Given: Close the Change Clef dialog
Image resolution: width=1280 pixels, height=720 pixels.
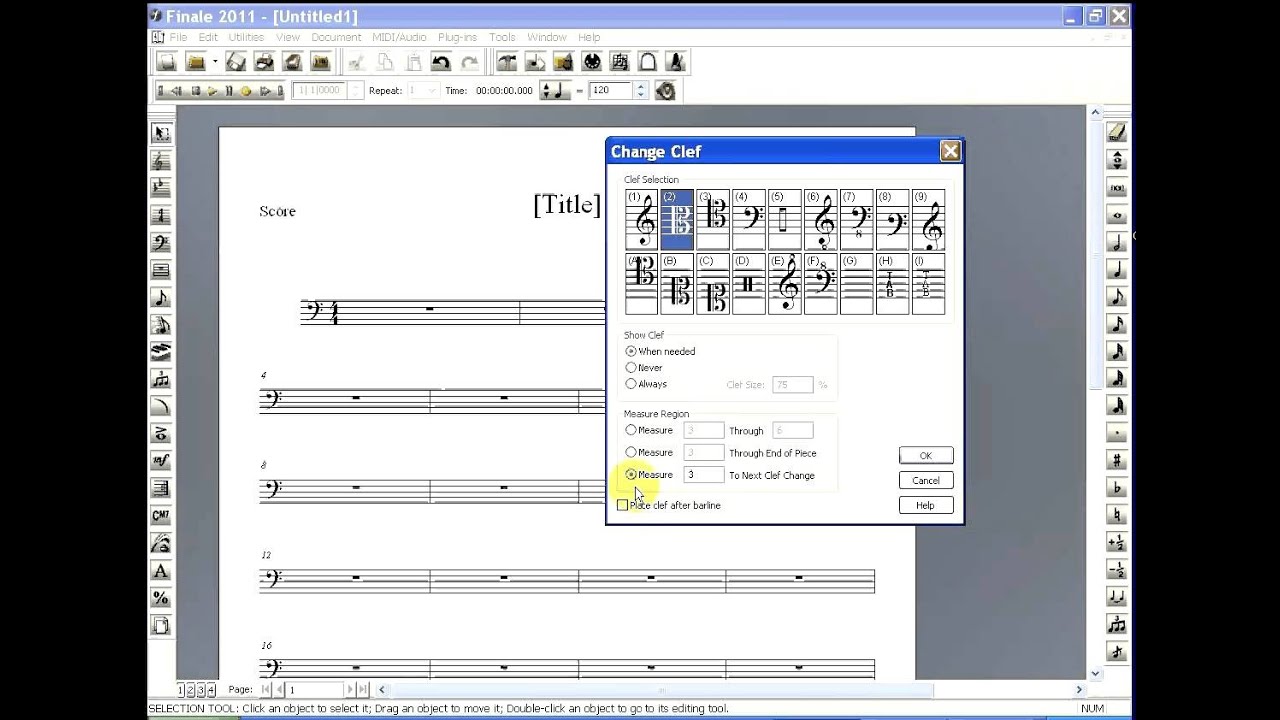Looking at the screenshot, I should 950,151.
